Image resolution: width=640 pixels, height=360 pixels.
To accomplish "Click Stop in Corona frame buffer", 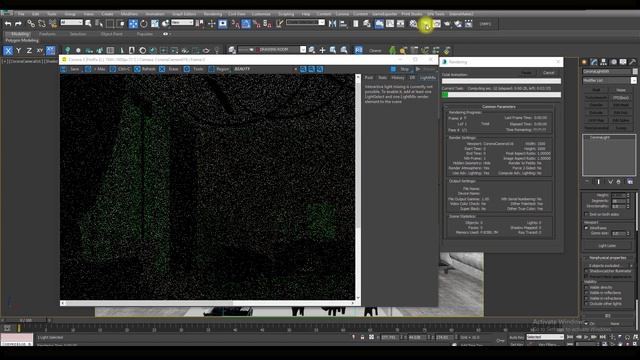I will 400,69.
